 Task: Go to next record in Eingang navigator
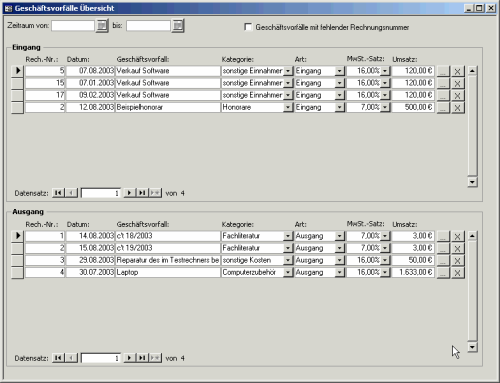[x=129, y=193]
